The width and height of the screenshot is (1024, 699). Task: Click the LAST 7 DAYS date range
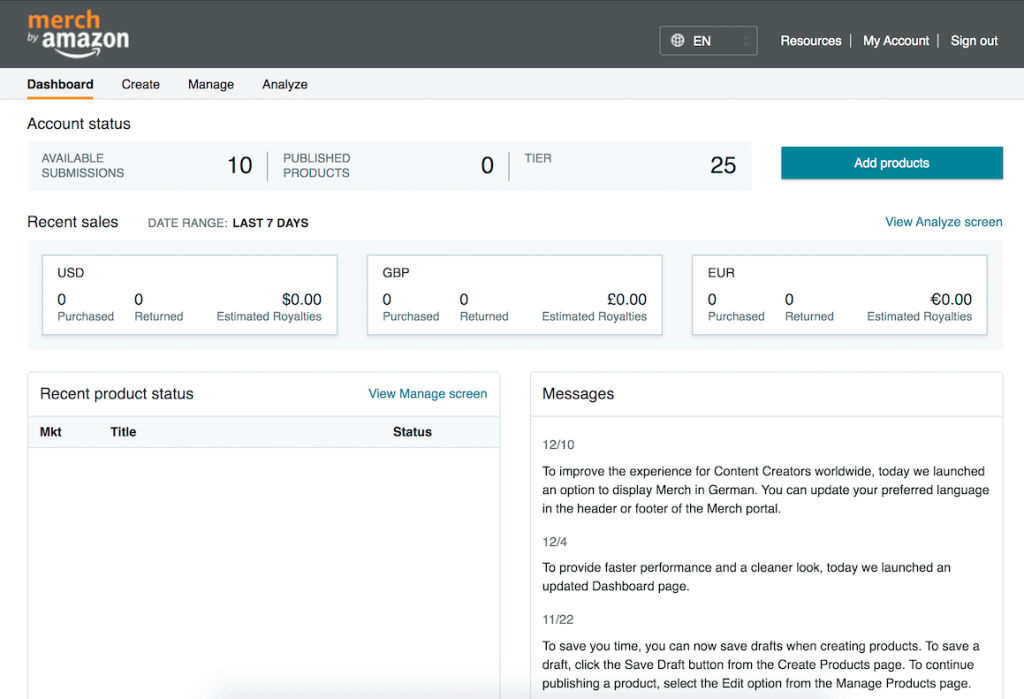(270, 223)
